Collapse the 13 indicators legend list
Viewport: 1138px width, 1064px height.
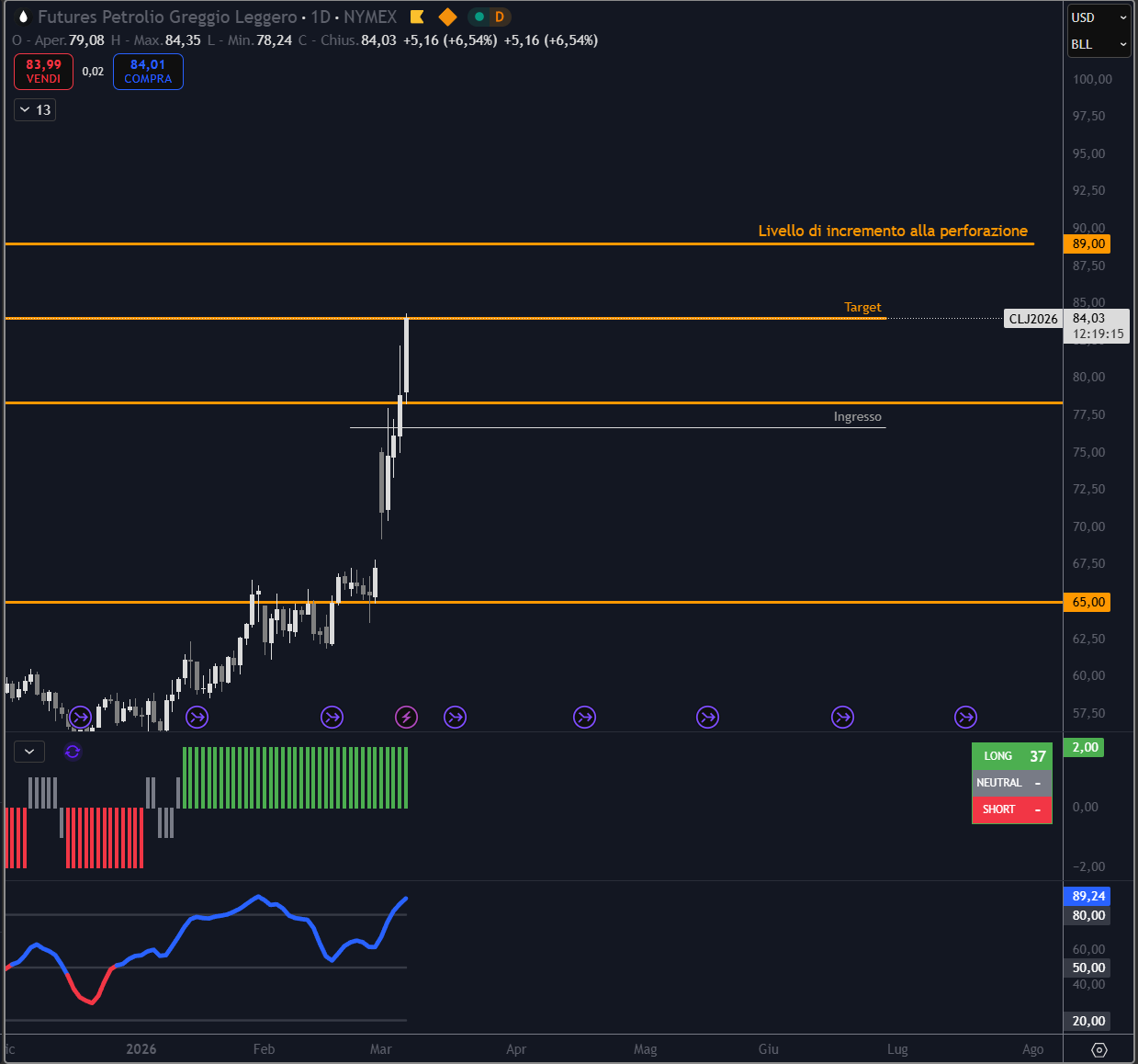point(35,109)
